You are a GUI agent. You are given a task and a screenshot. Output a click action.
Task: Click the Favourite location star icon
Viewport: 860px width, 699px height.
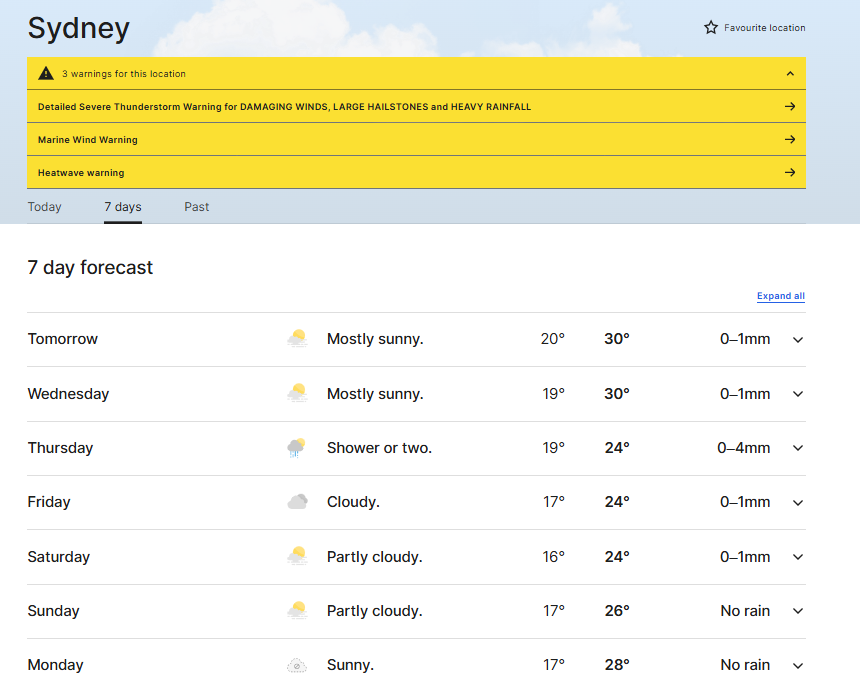tap(711, 28)
